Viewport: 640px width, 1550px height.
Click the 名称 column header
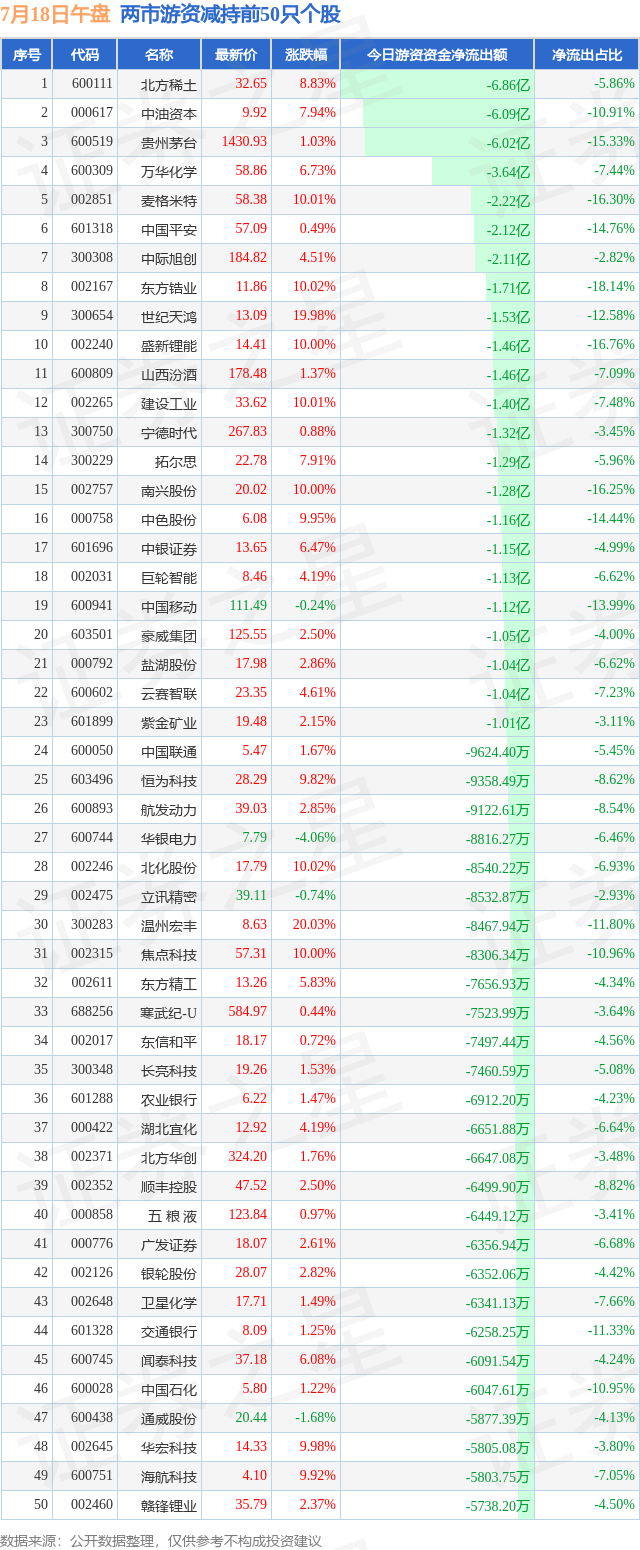pos(158,55)
